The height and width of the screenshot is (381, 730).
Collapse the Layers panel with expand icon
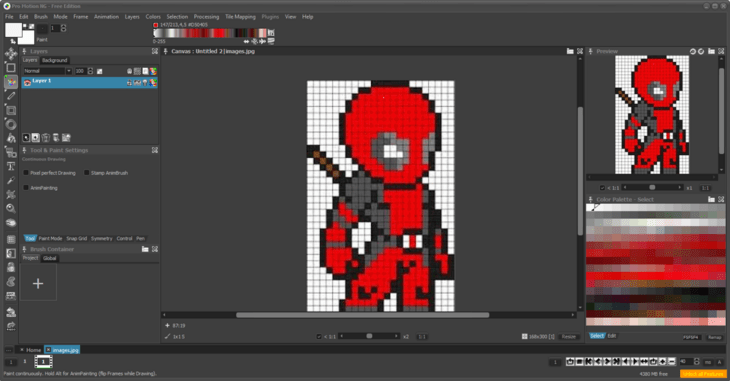155,51
